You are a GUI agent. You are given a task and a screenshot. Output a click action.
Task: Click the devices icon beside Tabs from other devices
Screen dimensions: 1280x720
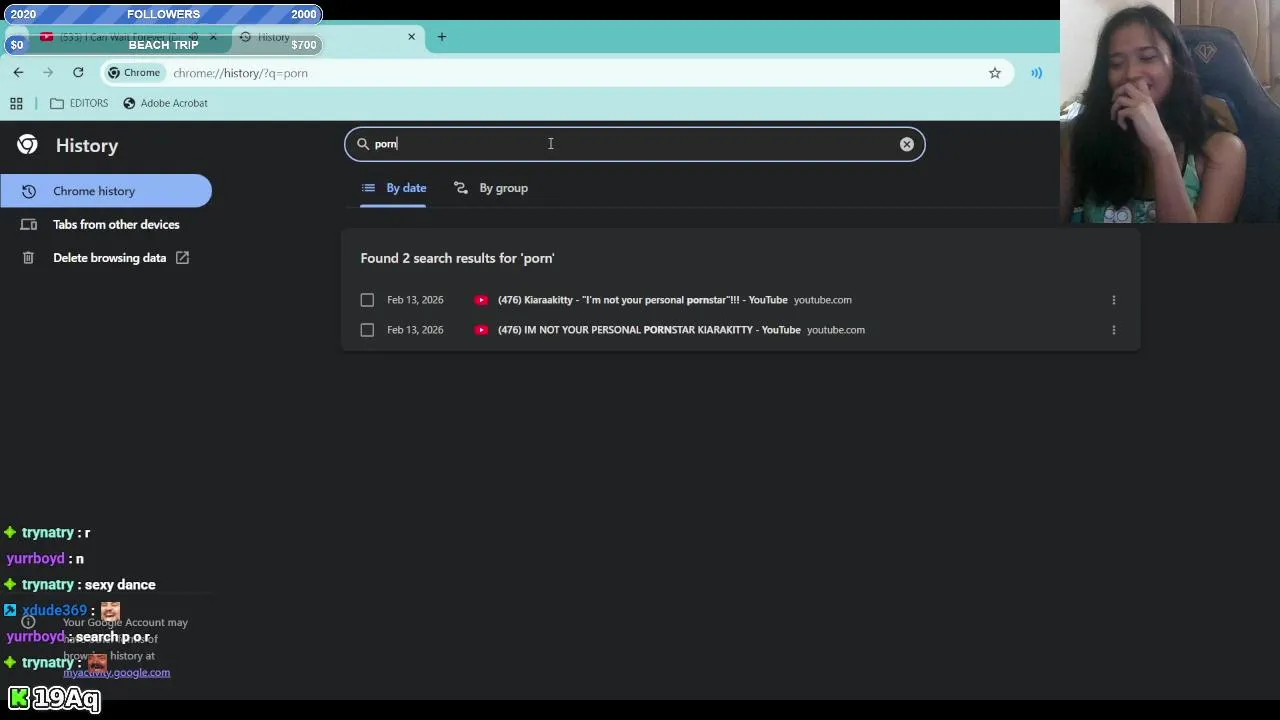point(28,224)
